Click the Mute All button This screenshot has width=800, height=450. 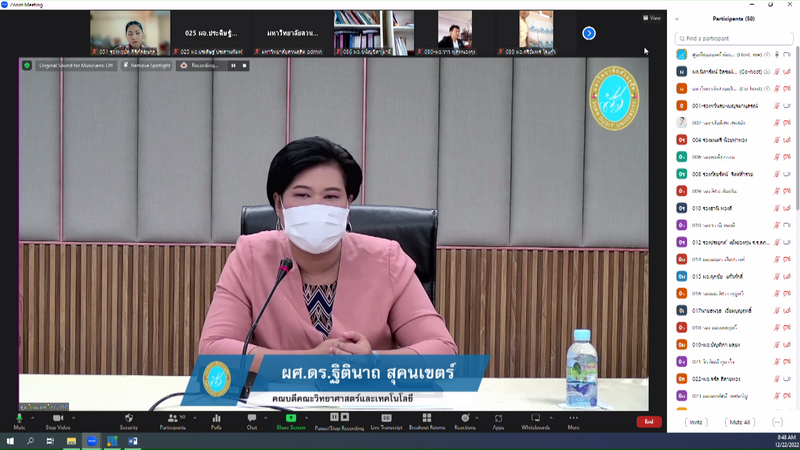[x=740, y=422]
